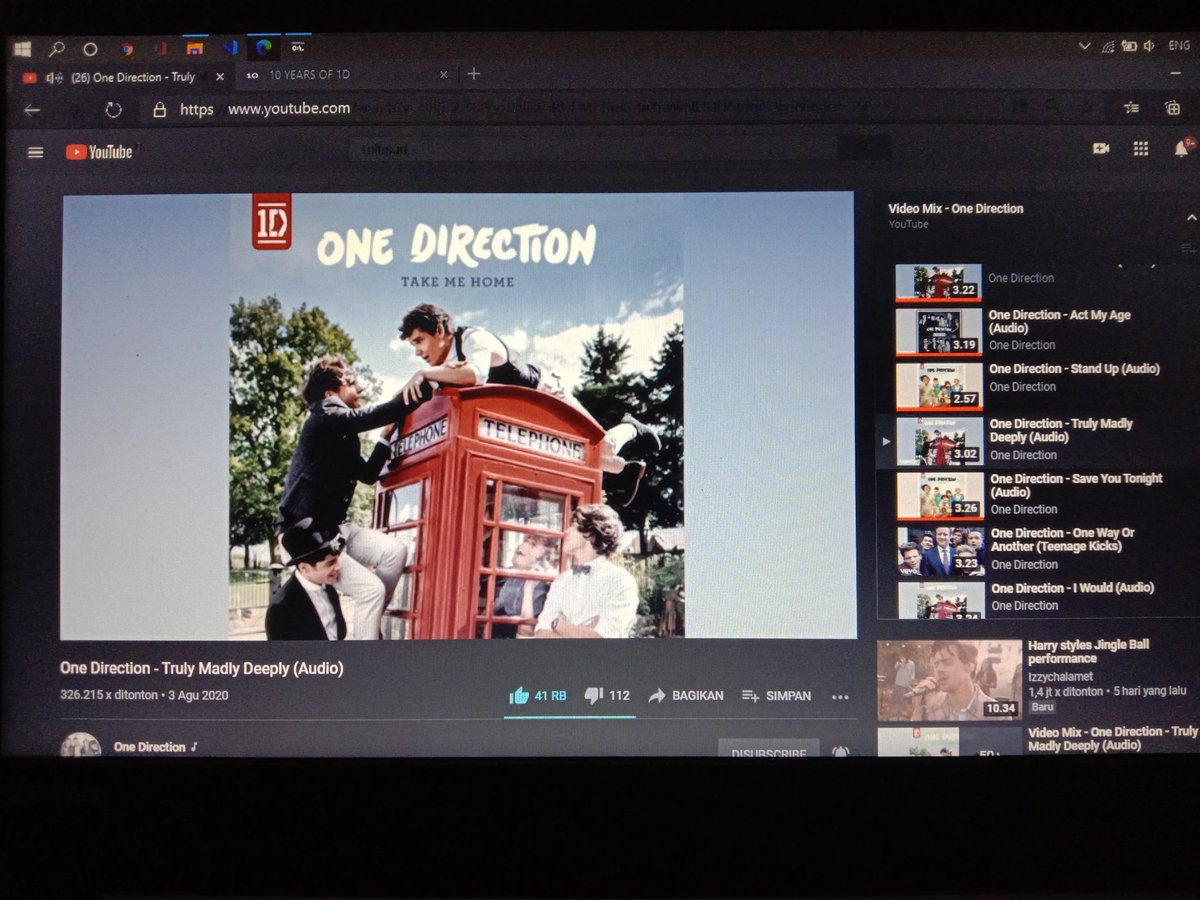
Task: Click the video title Truly Madly Deeply
Action: pos(201,668)
